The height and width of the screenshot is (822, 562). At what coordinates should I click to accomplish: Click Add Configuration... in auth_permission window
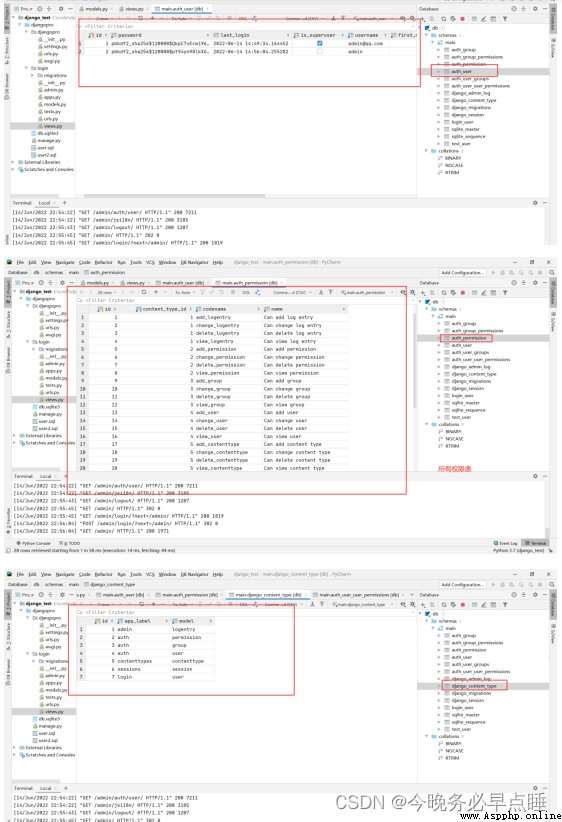coord(462,273)
